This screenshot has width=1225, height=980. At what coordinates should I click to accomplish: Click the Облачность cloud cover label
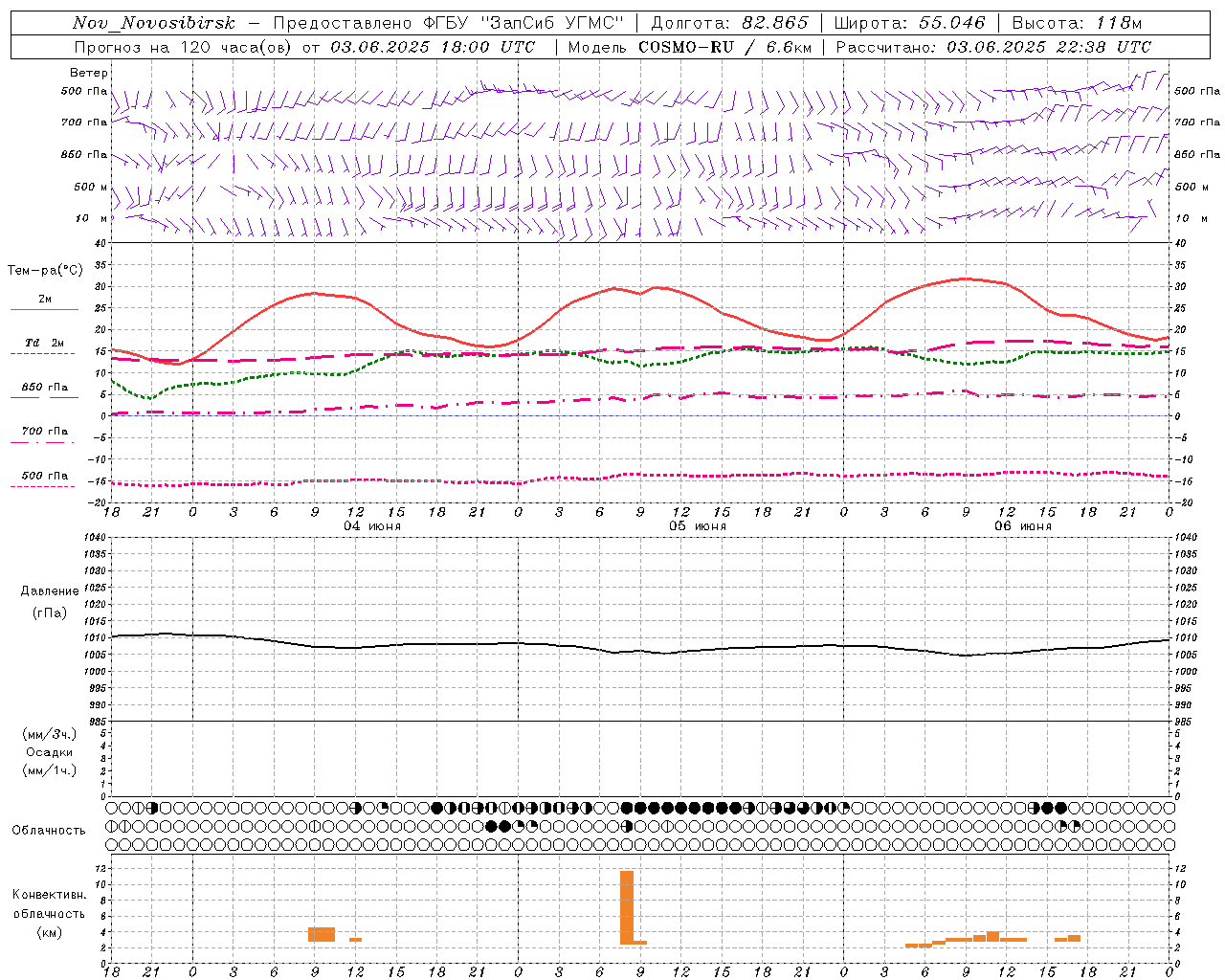[x=49, y=831]
